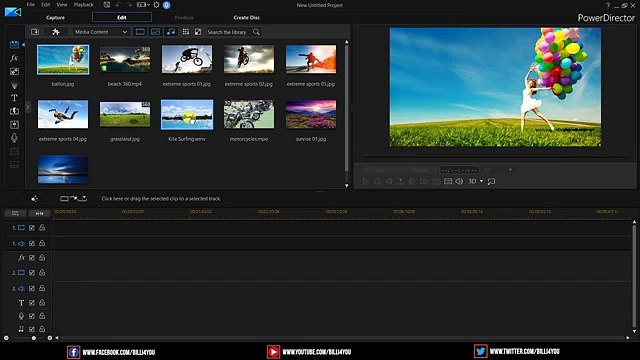Screen dimensions: 640x360
Task: Open the Playback menu
Action: (84, 5)
